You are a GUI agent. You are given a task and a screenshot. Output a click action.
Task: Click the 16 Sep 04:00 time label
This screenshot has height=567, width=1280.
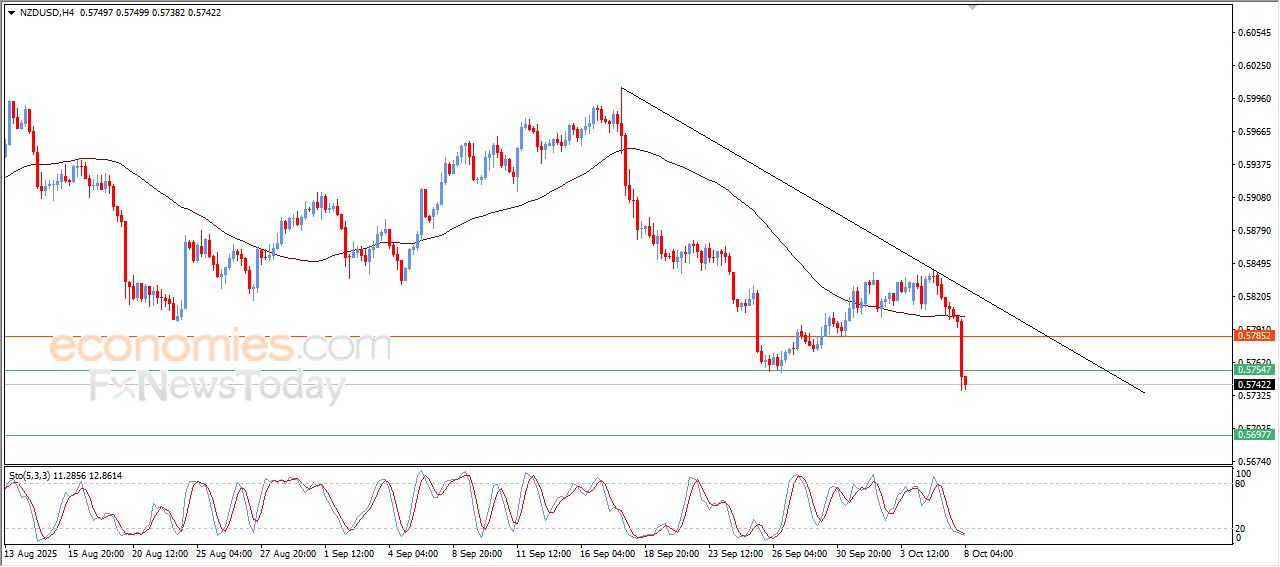(609, 552)
